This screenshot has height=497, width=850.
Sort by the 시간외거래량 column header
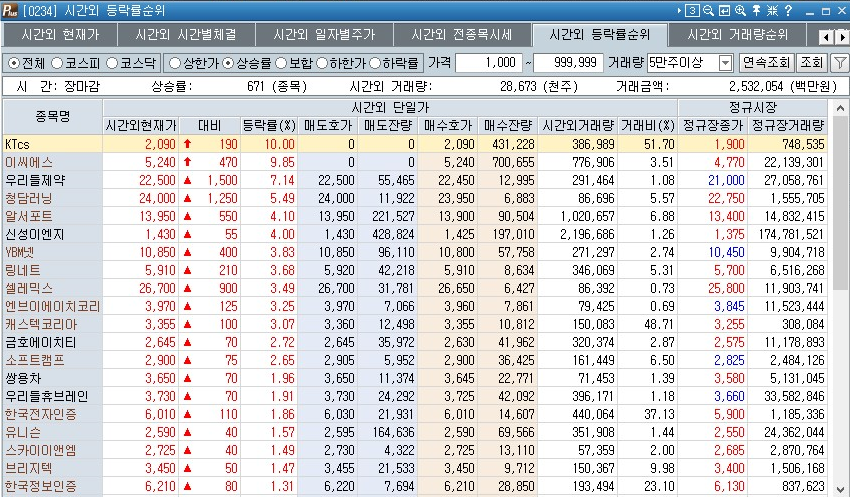[578, 126]
